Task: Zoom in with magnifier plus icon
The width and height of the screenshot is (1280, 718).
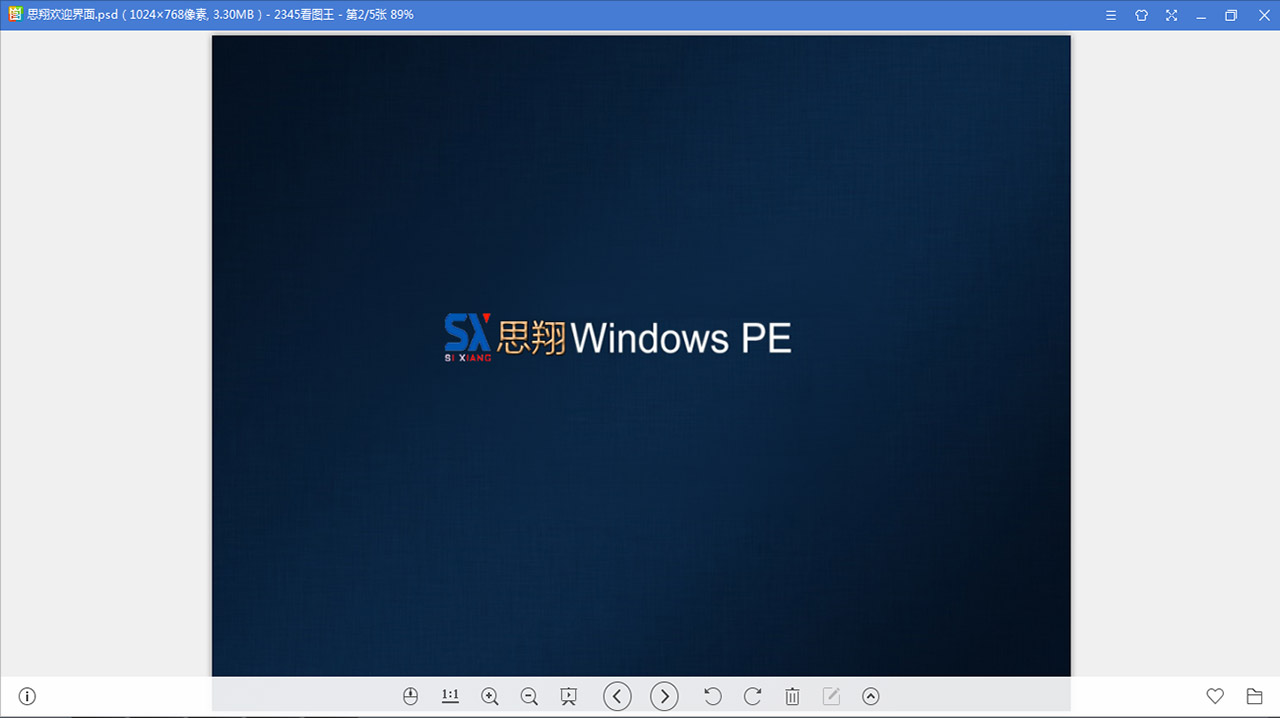Action: pyautogui.click(x=490, y=696)
